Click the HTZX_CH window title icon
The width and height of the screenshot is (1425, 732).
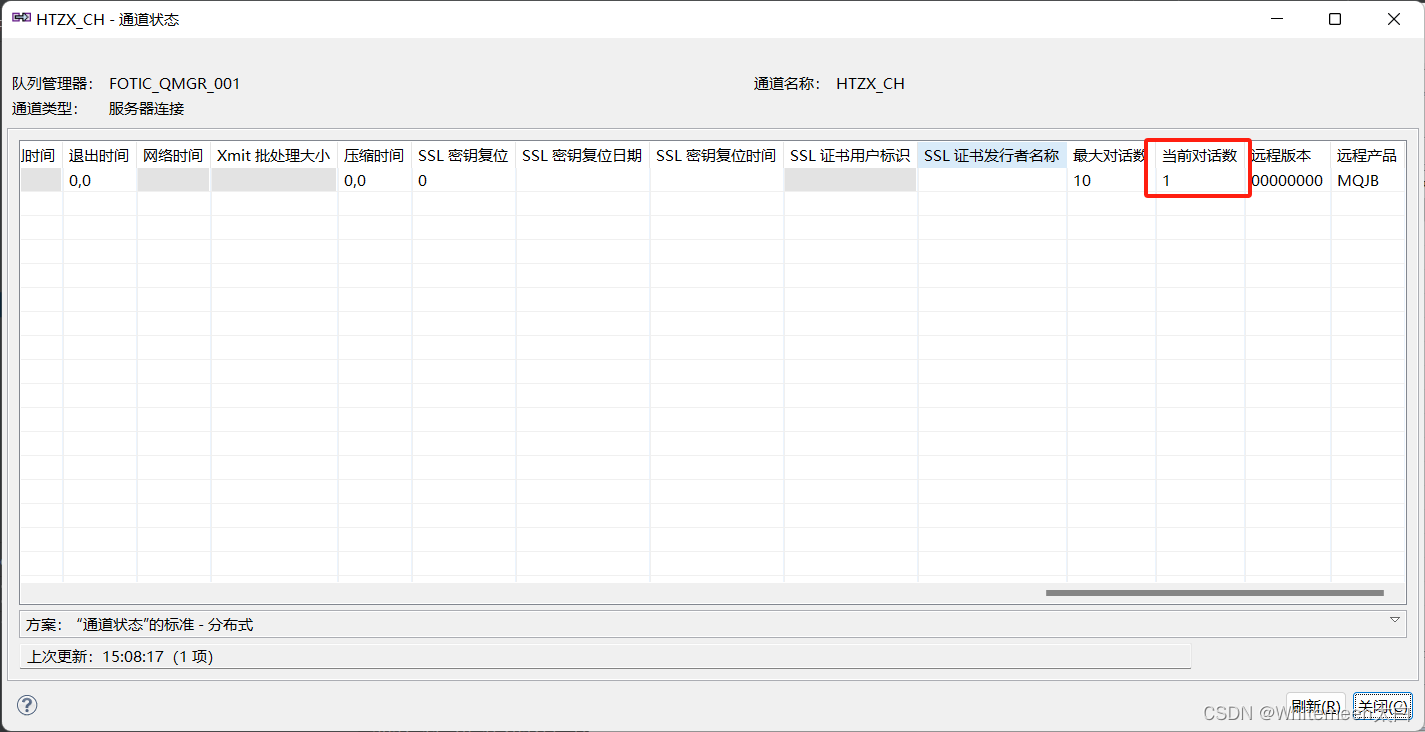(x=21, y=19)
